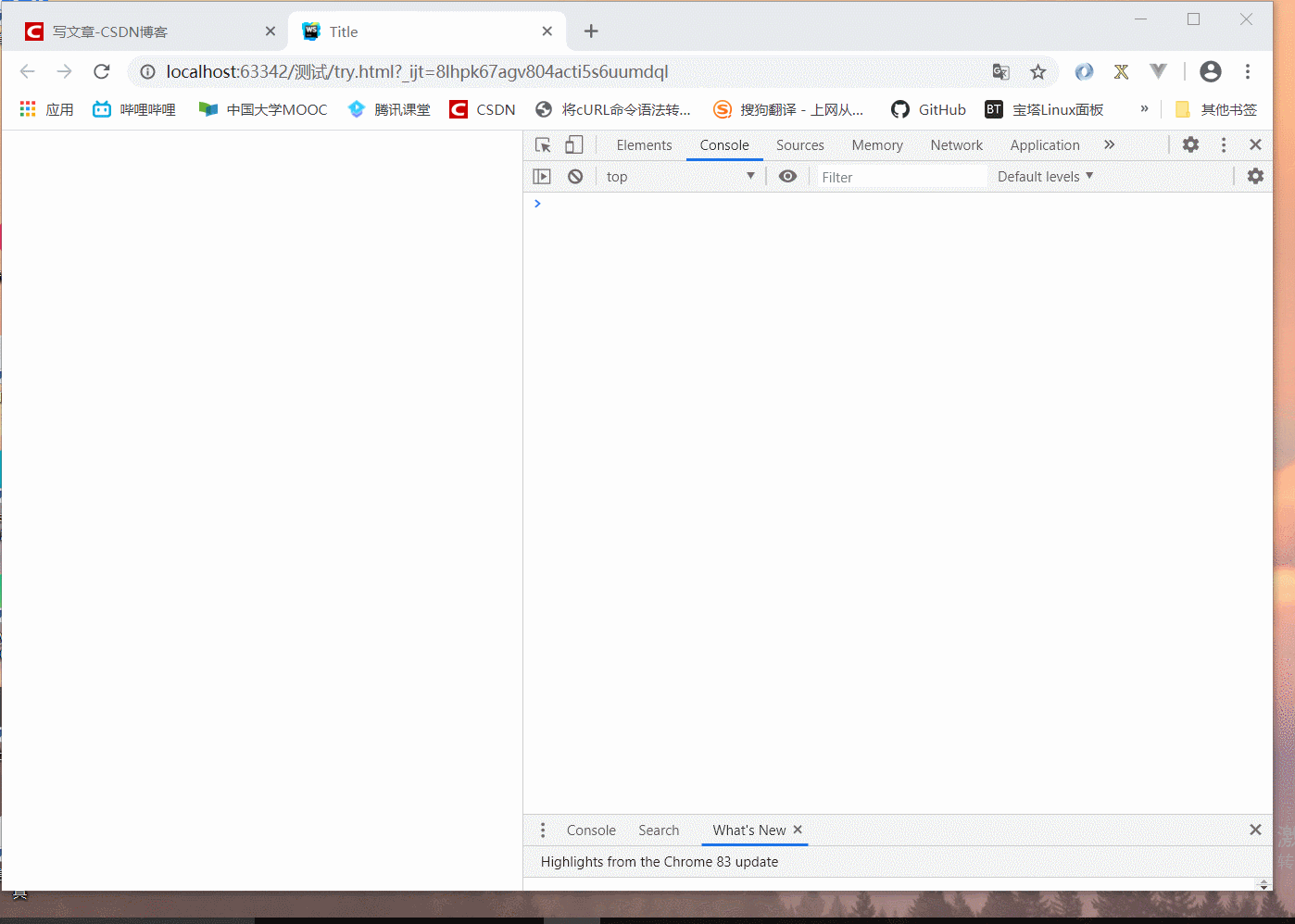Reload the page

pos(102,71)
